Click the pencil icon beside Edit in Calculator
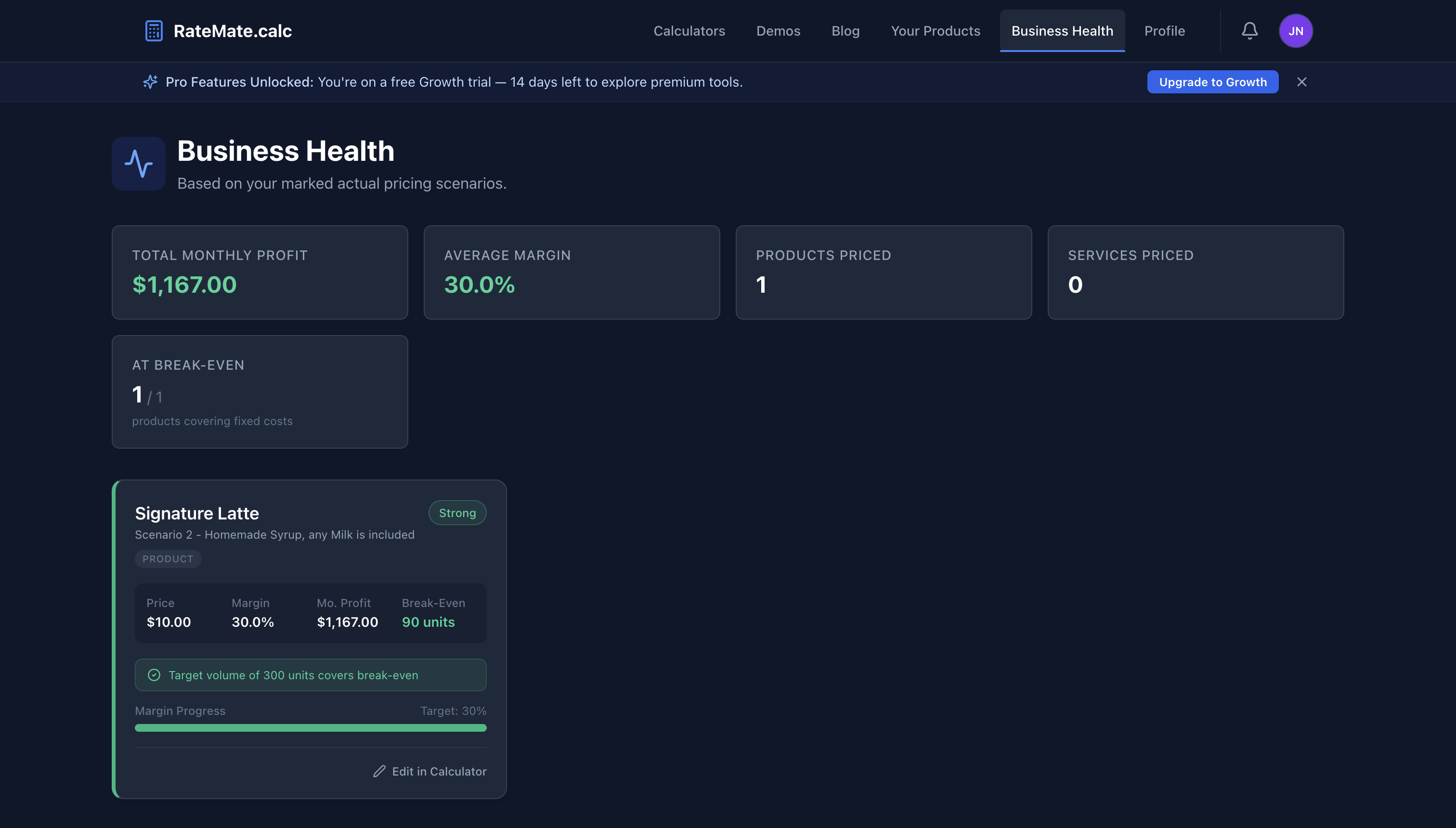Screen dimensions: 1456x828 click(x=379, y=771)
